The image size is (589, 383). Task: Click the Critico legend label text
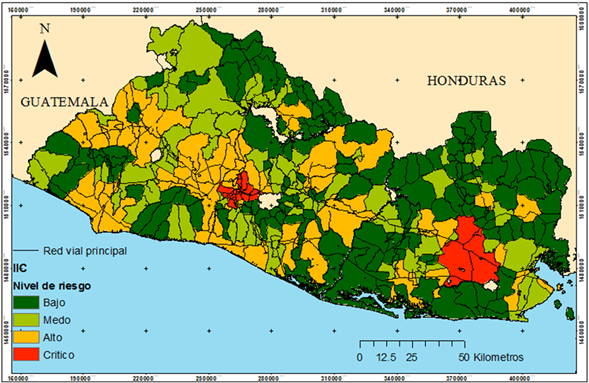tap(59, 355)
